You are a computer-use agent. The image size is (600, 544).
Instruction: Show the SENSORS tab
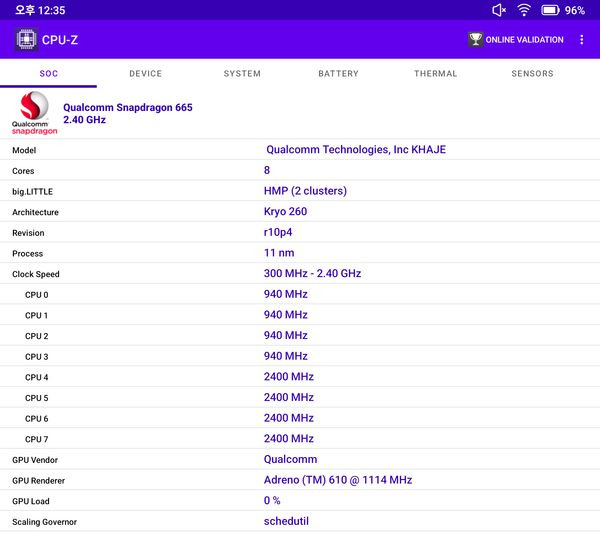coord(532,73)
